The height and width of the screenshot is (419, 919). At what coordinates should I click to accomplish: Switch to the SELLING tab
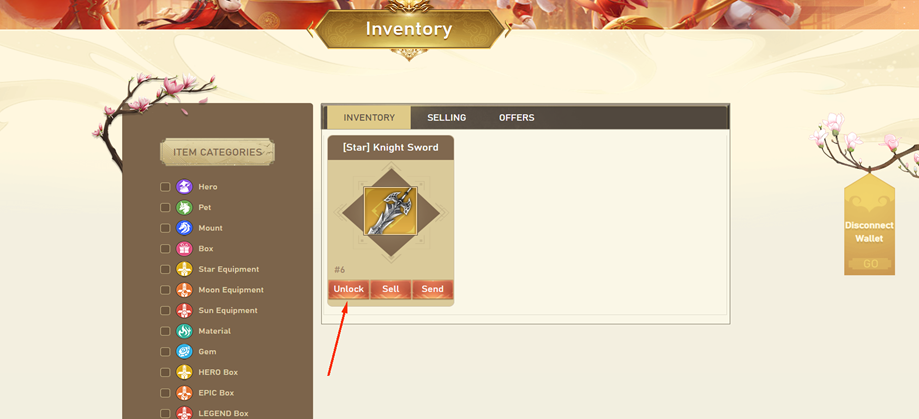[447, 118]
